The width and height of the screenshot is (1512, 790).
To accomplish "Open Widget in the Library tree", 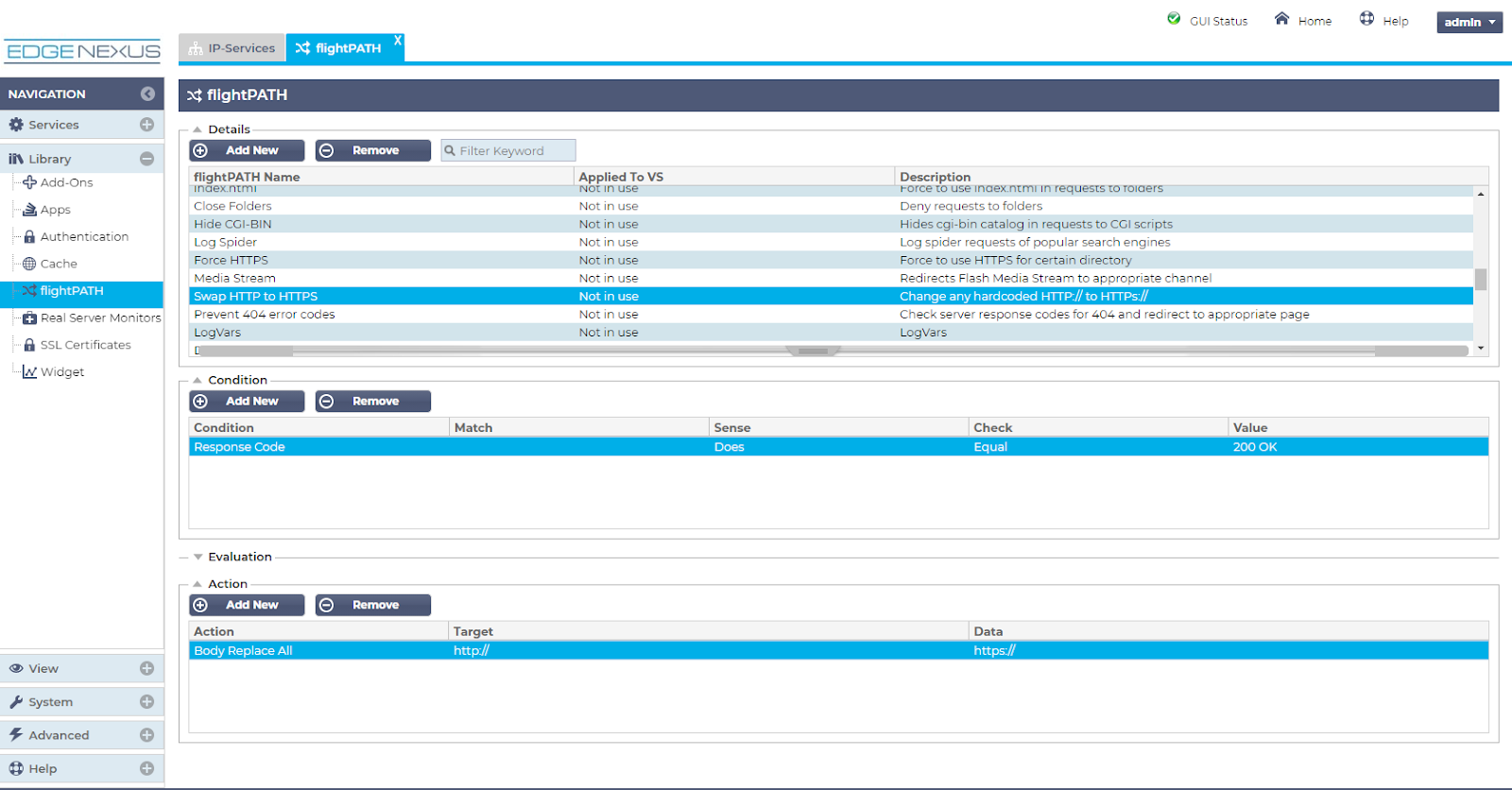I will (62, 372).
